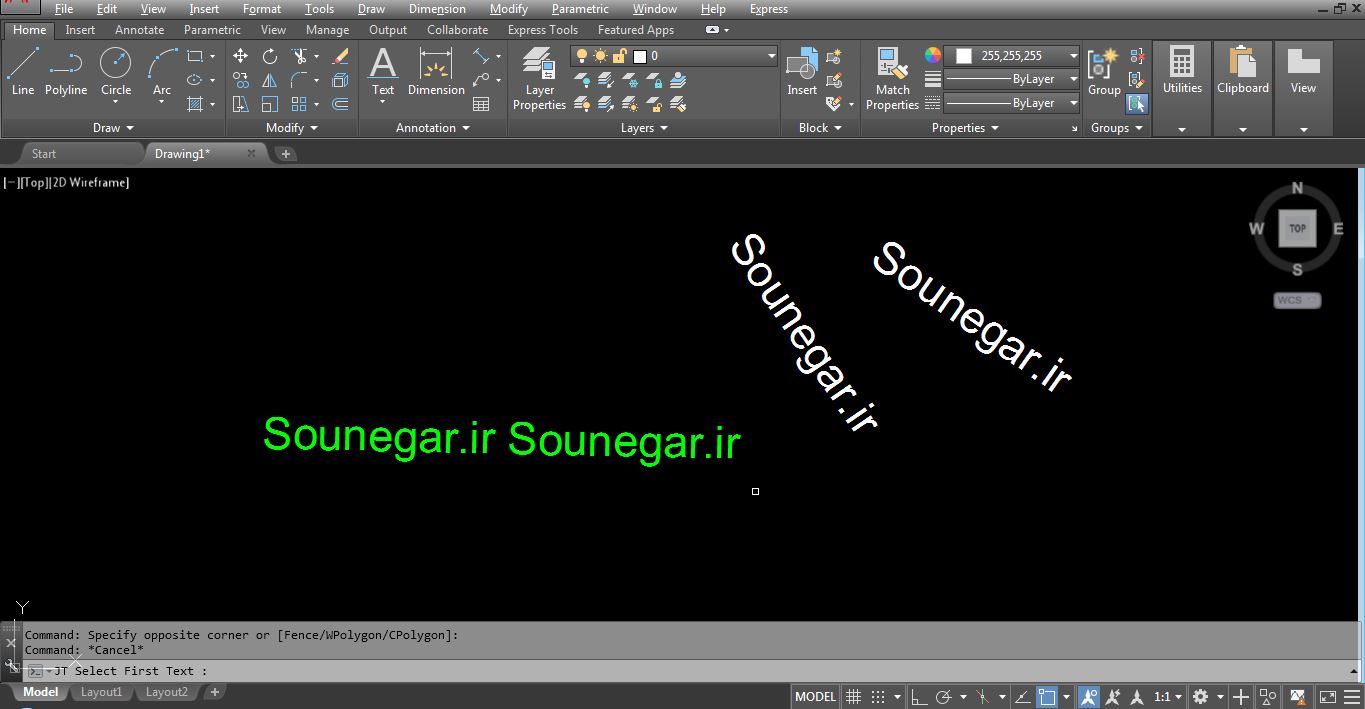Choose the Move tool in Modify panel
1365x709 pixels.
click(240, 56)
